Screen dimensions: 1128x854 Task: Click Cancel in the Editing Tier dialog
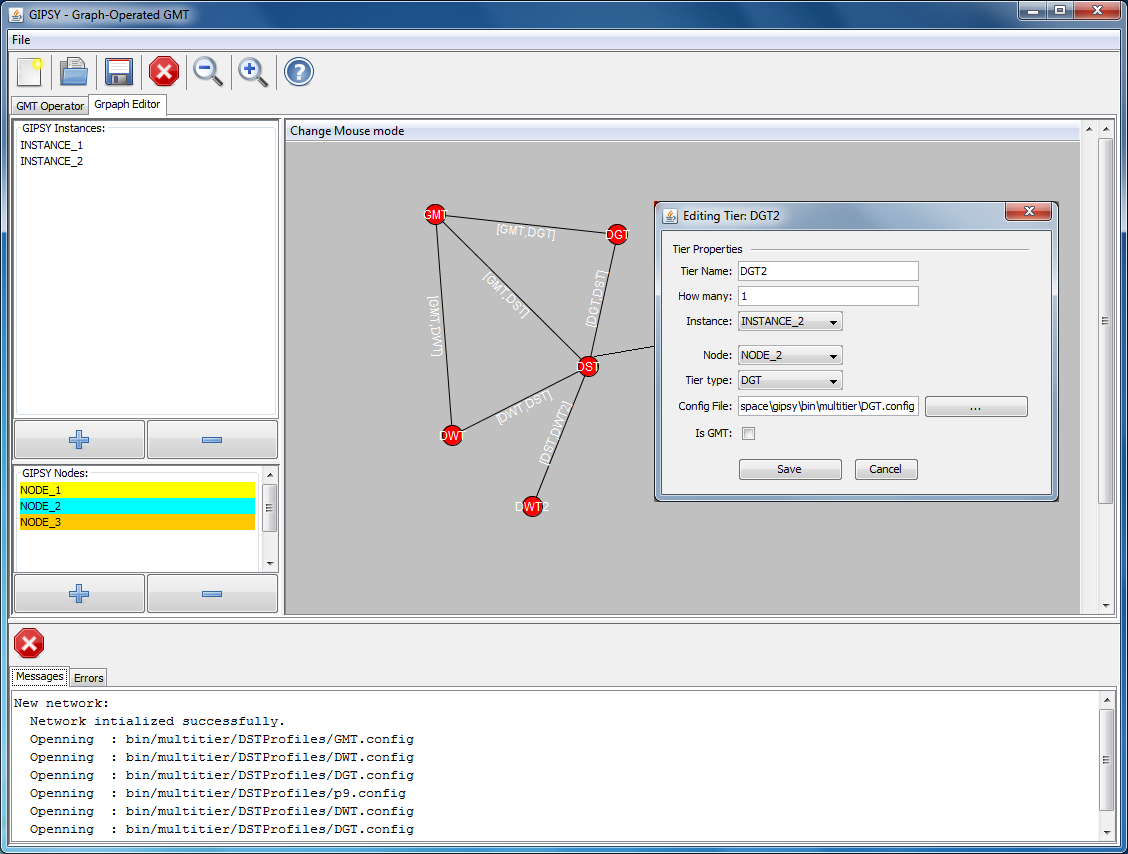point(885,469)
